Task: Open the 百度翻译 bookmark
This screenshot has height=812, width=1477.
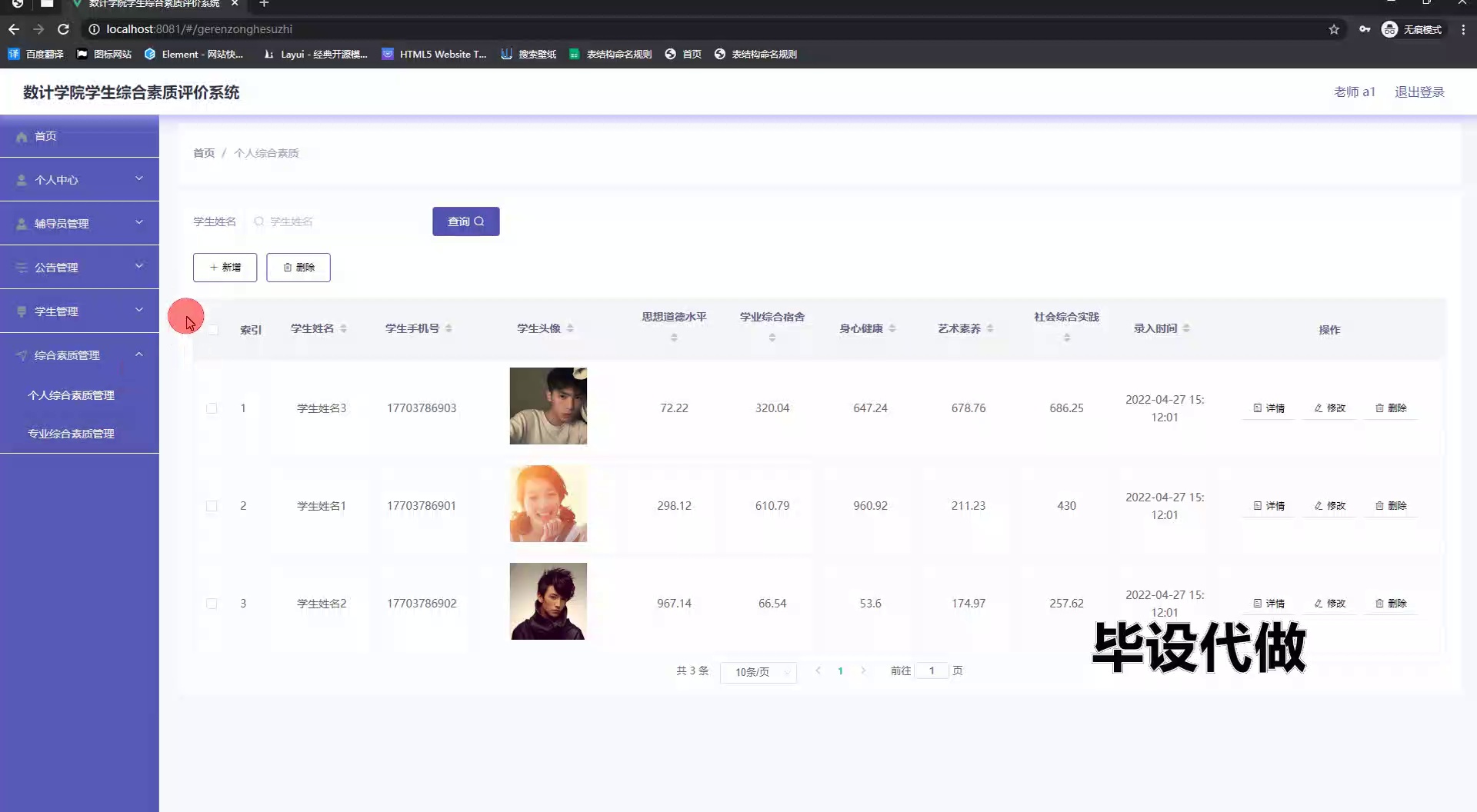Action: (35, 54)
